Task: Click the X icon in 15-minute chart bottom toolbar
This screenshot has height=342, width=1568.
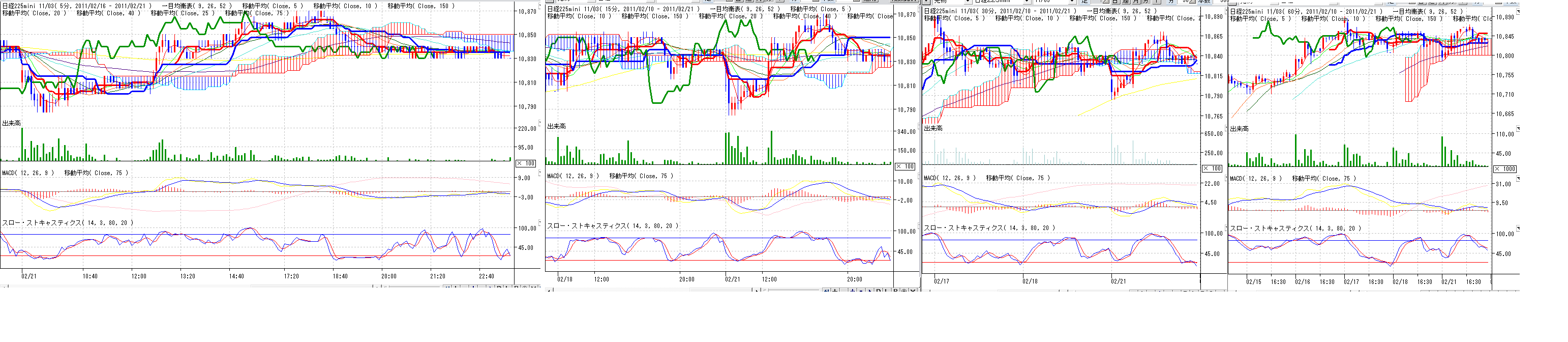Action: [913, 292]
